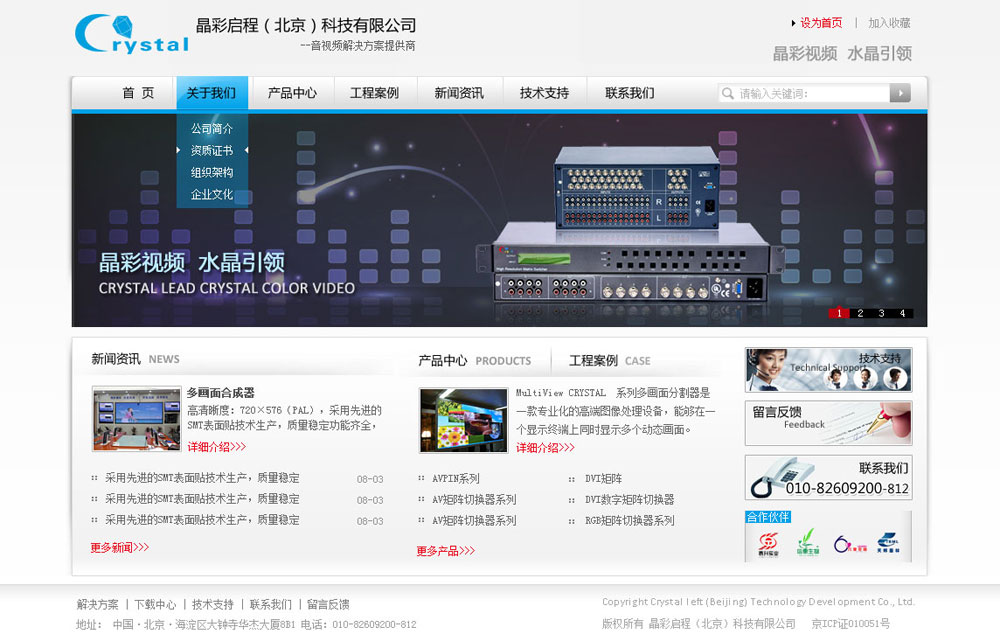The height and width of the screenshot is (641, 1000).
Task: Click the blue partner logo on far right
Action: coord(886,540)
